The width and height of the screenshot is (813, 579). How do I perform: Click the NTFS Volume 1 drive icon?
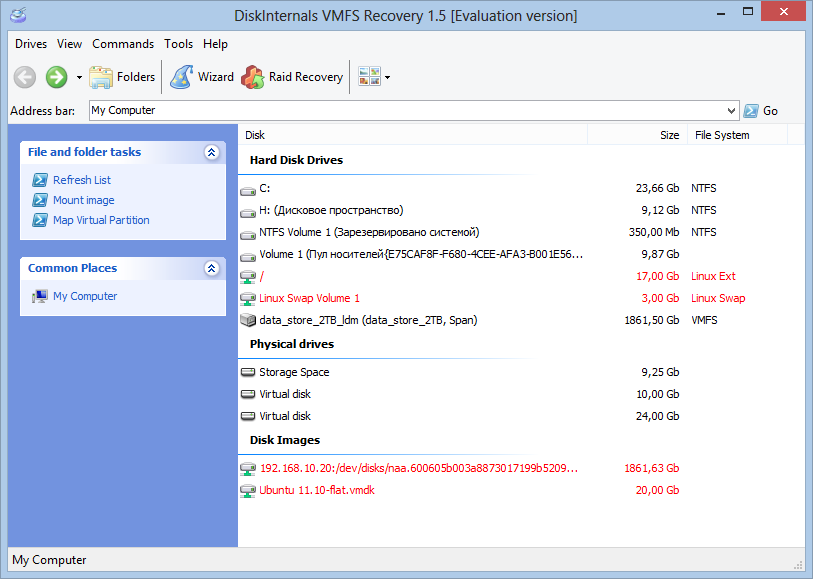[248, 235]
